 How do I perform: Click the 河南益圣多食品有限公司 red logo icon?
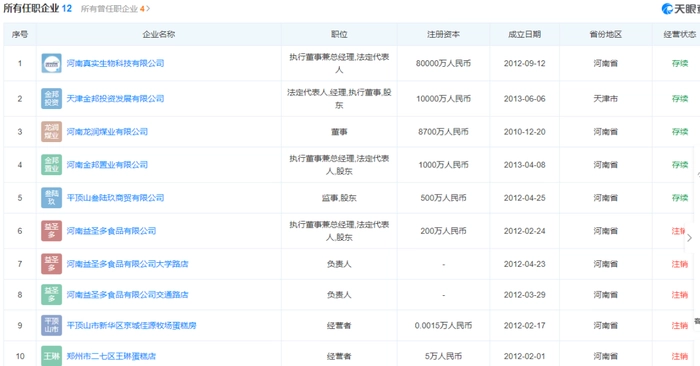(x=51, y=231)
